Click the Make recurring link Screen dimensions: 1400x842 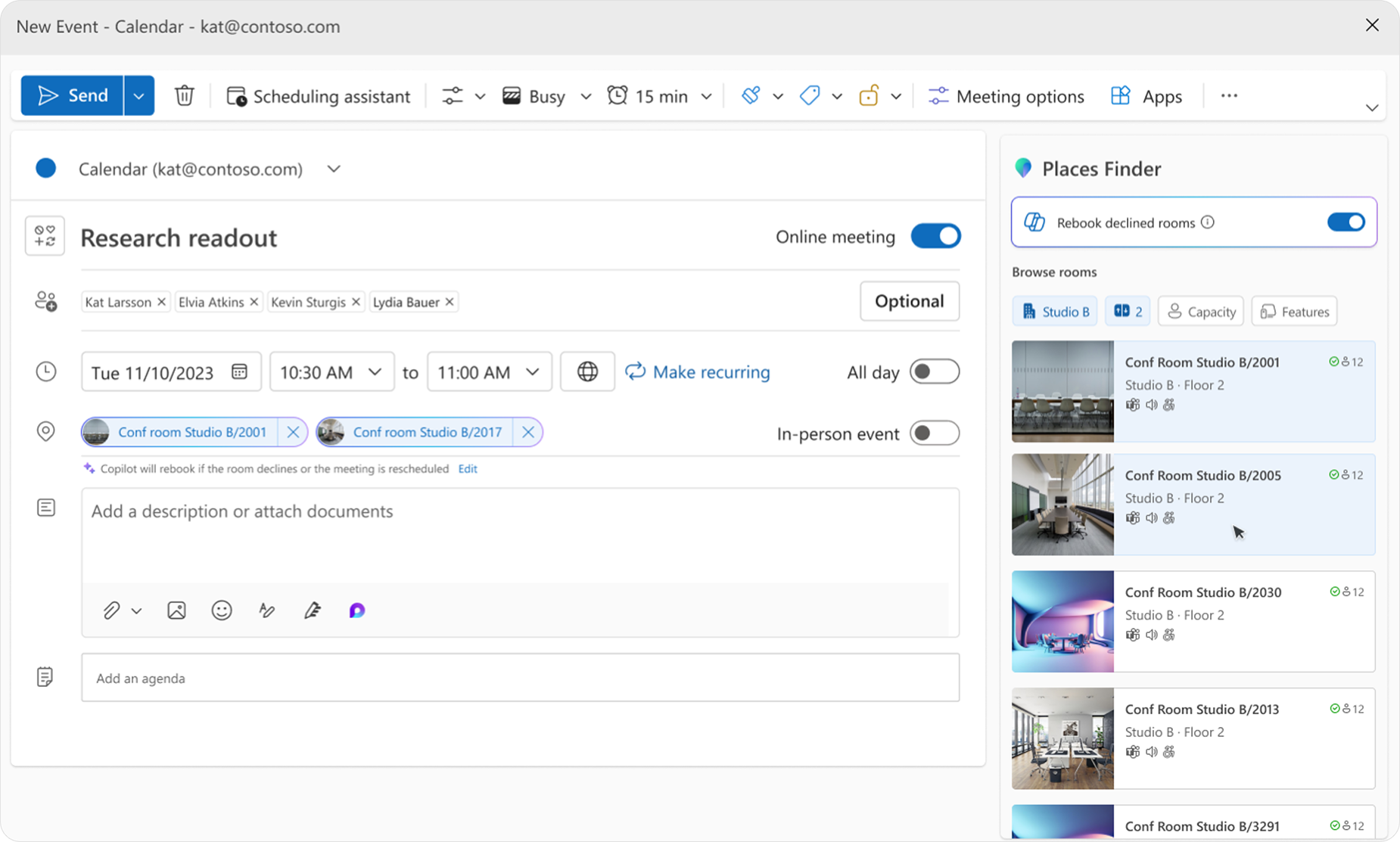click(711, 371)
